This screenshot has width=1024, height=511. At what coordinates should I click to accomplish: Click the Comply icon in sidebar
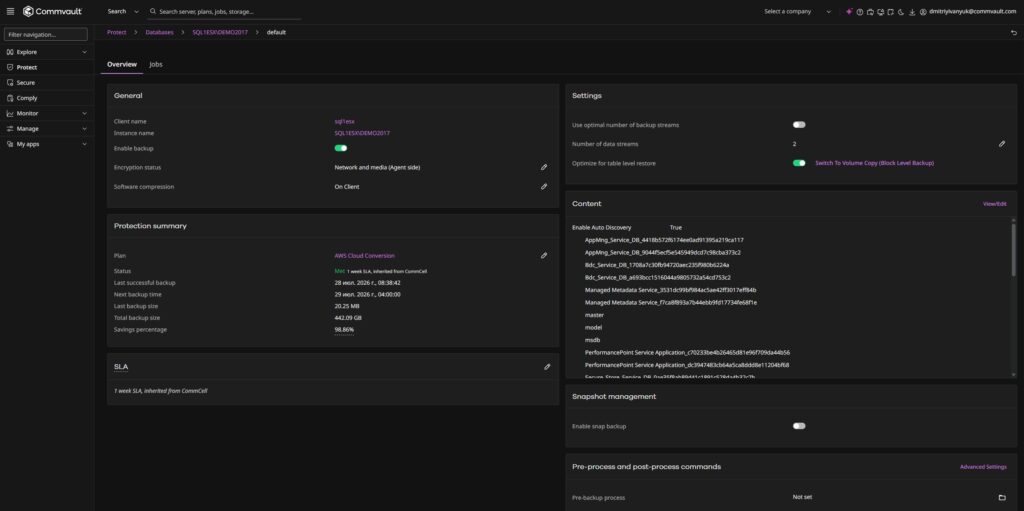10,98
